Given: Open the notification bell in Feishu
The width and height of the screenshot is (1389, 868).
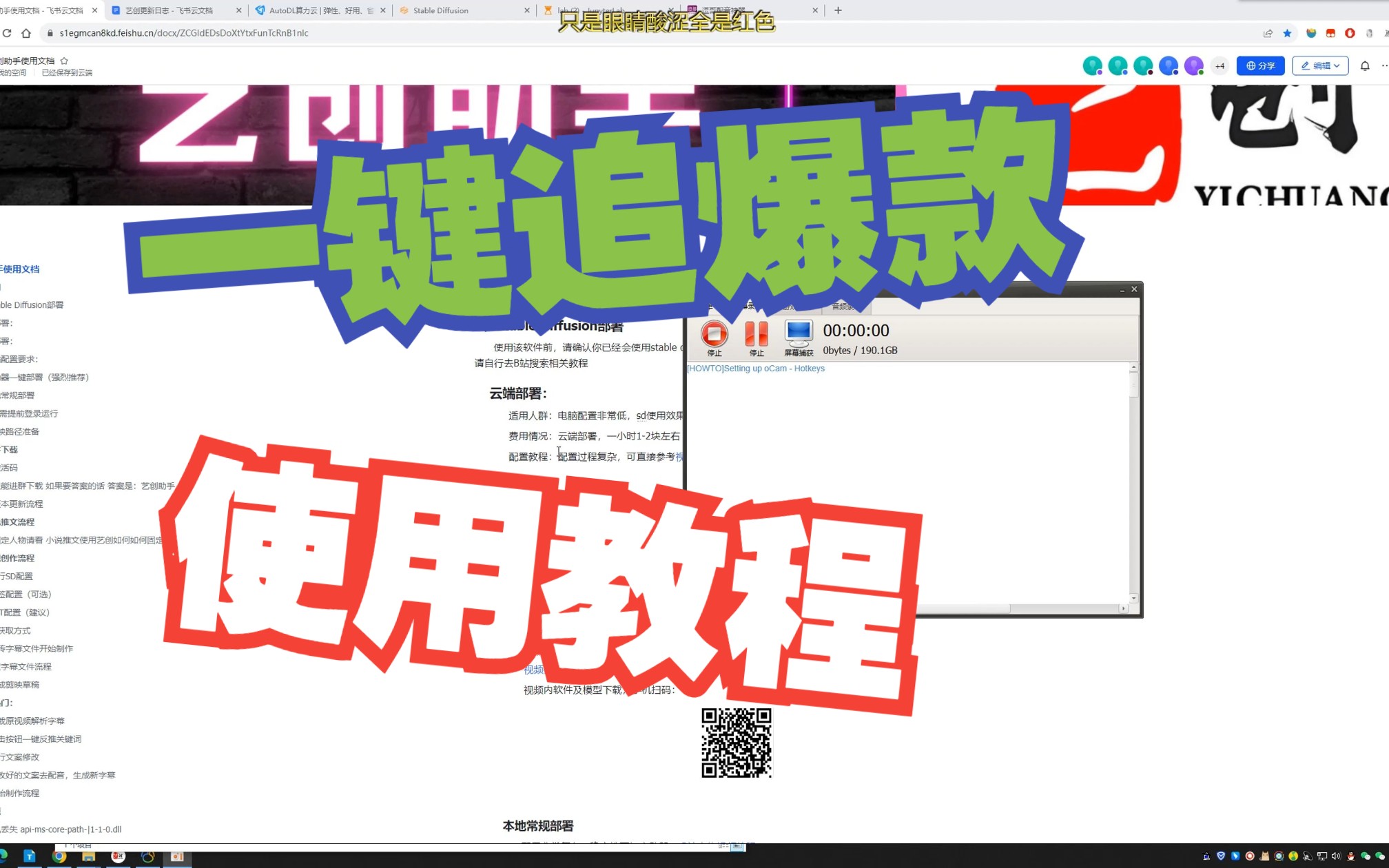Looking at the screenshot, I should [x=1364, y=66].
